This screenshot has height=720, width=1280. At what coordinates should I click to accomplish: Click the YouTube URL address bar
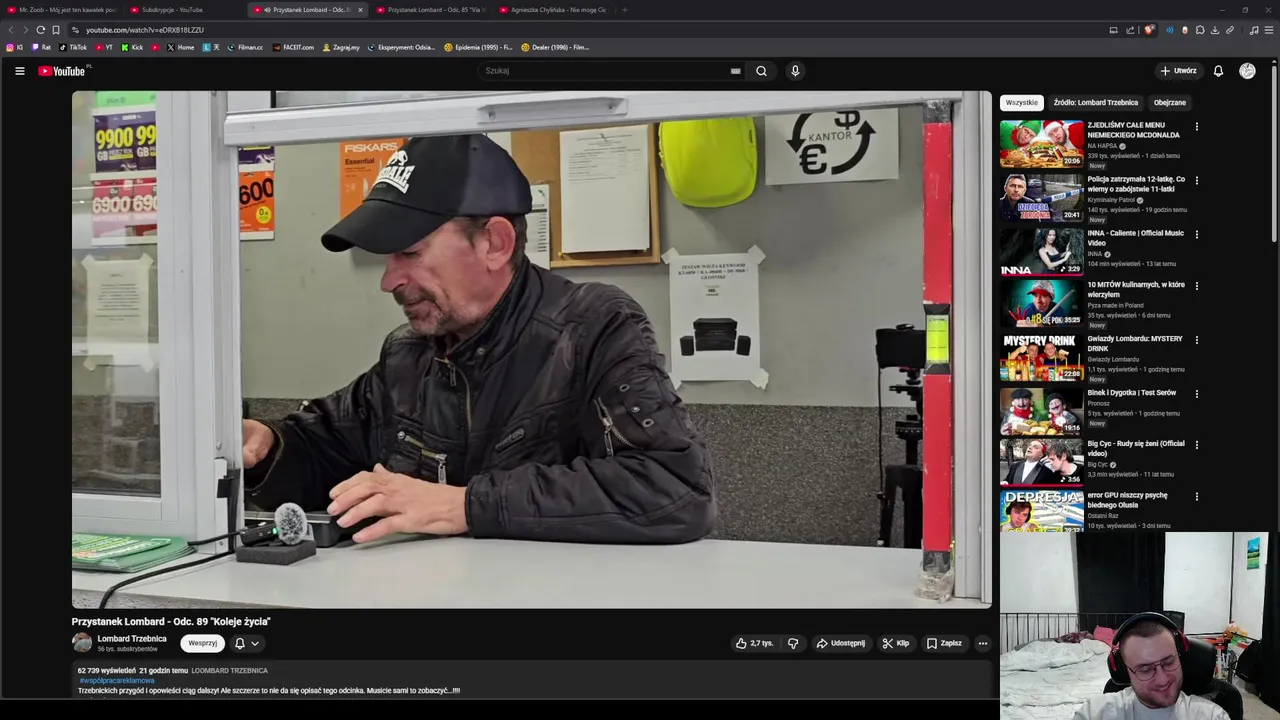click(x=590, y=30)
